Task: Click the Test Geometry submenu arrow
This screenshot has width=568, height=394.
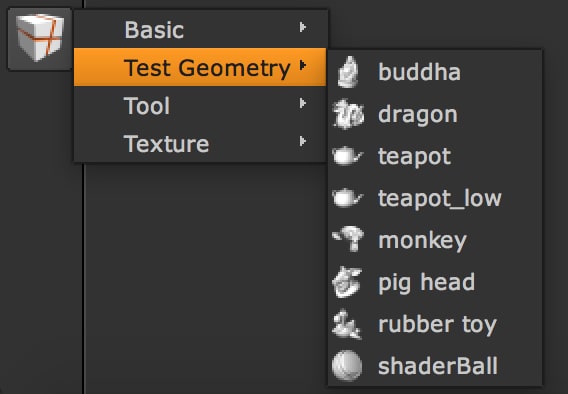Action: click(x=303, y=65)
